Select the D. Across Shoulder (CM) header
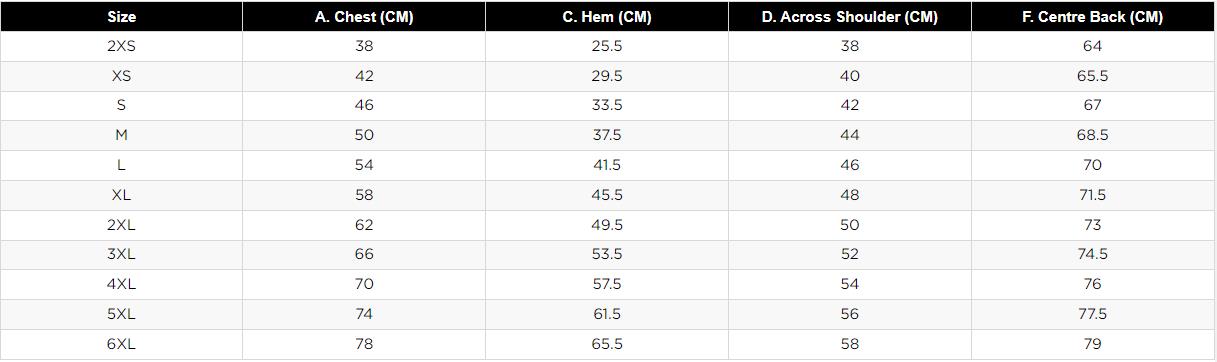This screenshot has height=362, width=1217. [850, 17]
